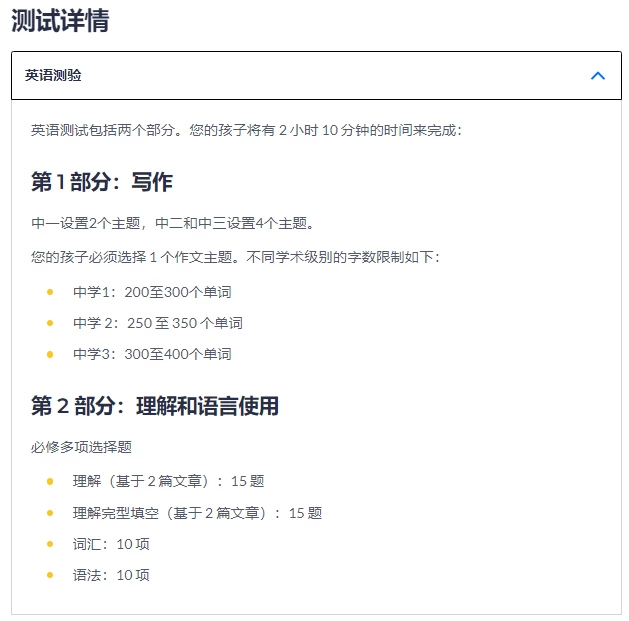The image size is (629, 621).
Task: Select the bullet 理解（基于 2 篇文章）：15 题
Action: point(168,481)
